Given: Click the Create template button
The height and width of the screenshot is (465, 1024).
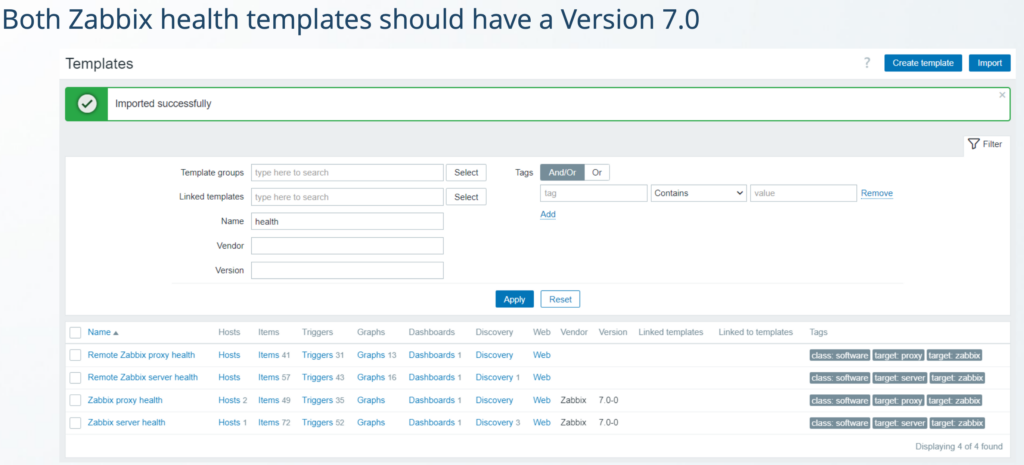Looking at the screenshot, I should [x=923, y=63].
